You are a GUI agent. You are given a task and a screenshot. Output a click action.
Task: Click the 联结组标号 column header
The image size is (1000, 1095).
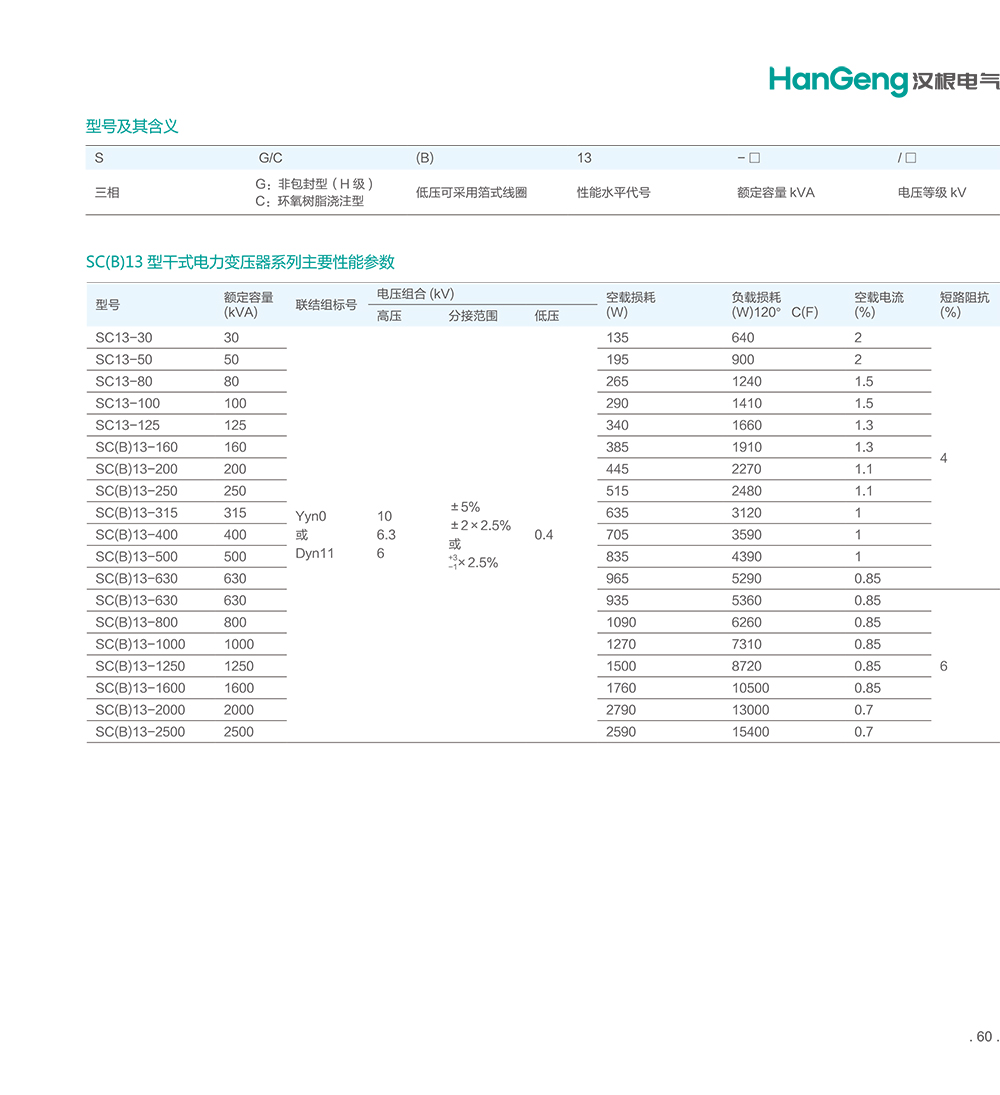pyautogui.click(x=326, y=305)
